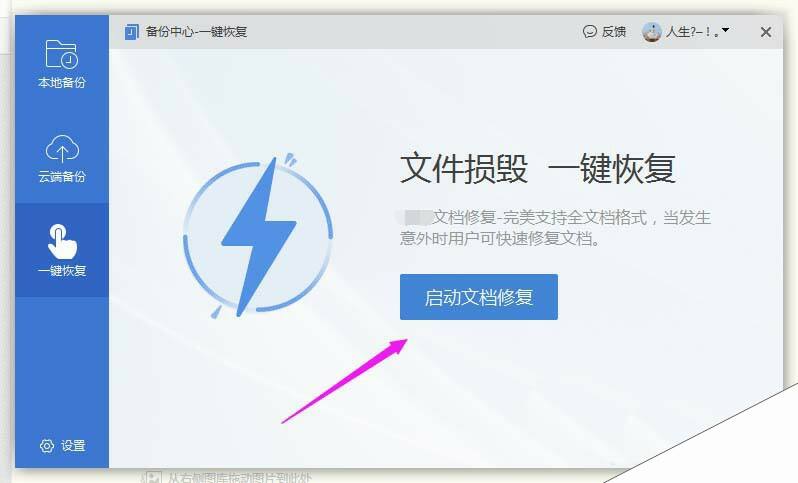The height and width of the screenshot is (483, 798).
Task: Open the user avatar picture
Action: (x=651, y=32)
